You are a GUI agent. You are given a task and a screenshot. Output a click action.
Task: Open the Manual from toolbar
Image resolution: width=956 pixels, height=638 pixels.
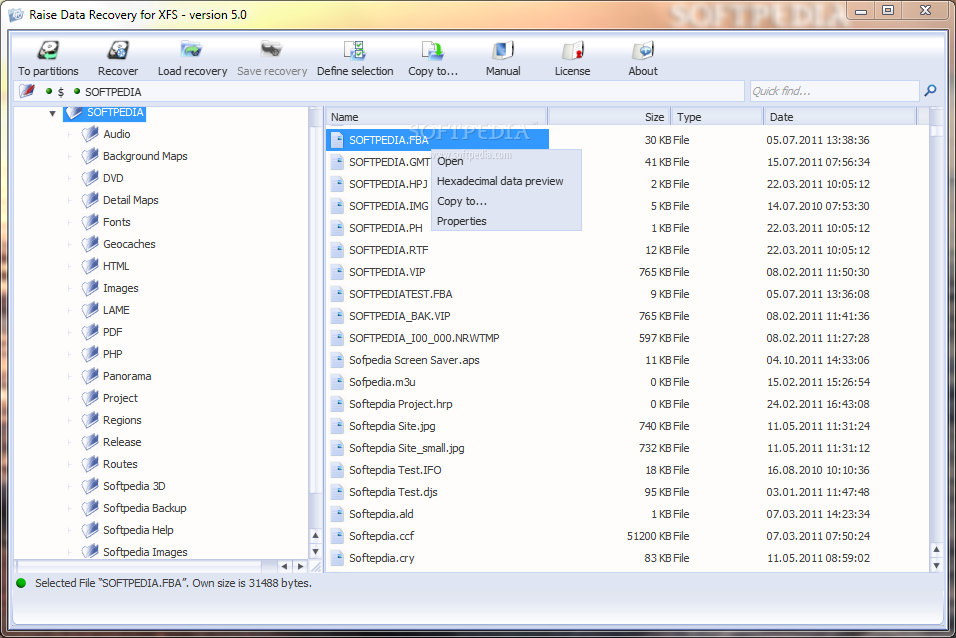tap(503, 50)
